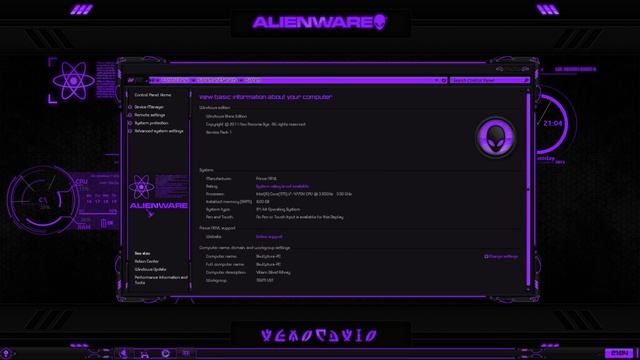
Task: Open System protection in sidebar
Action: click(x=151, y=123)
